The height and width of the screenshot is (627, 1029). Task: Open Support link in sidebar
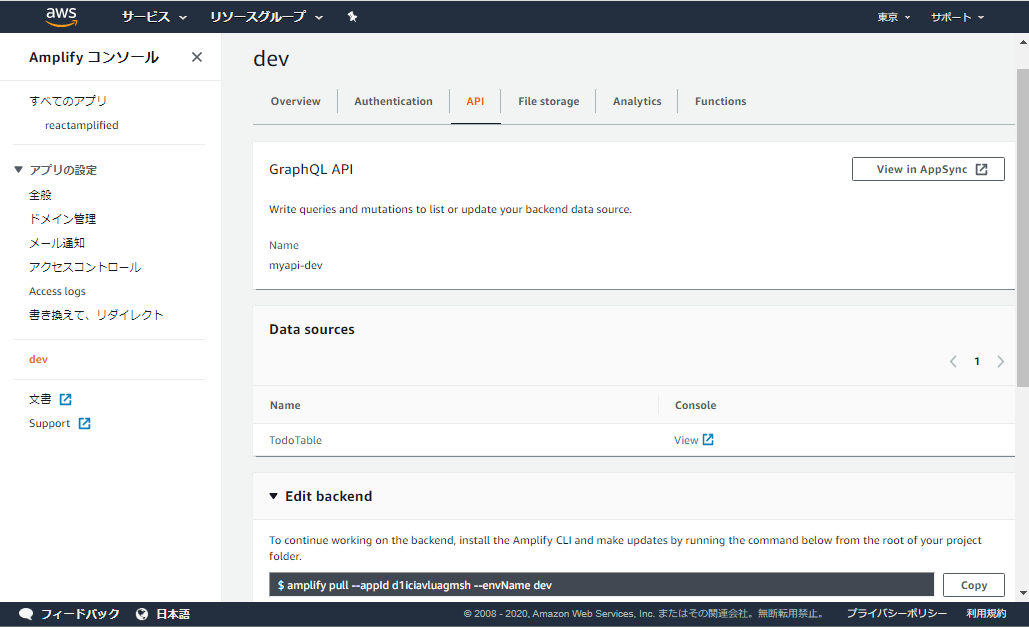tap(49, 423)
